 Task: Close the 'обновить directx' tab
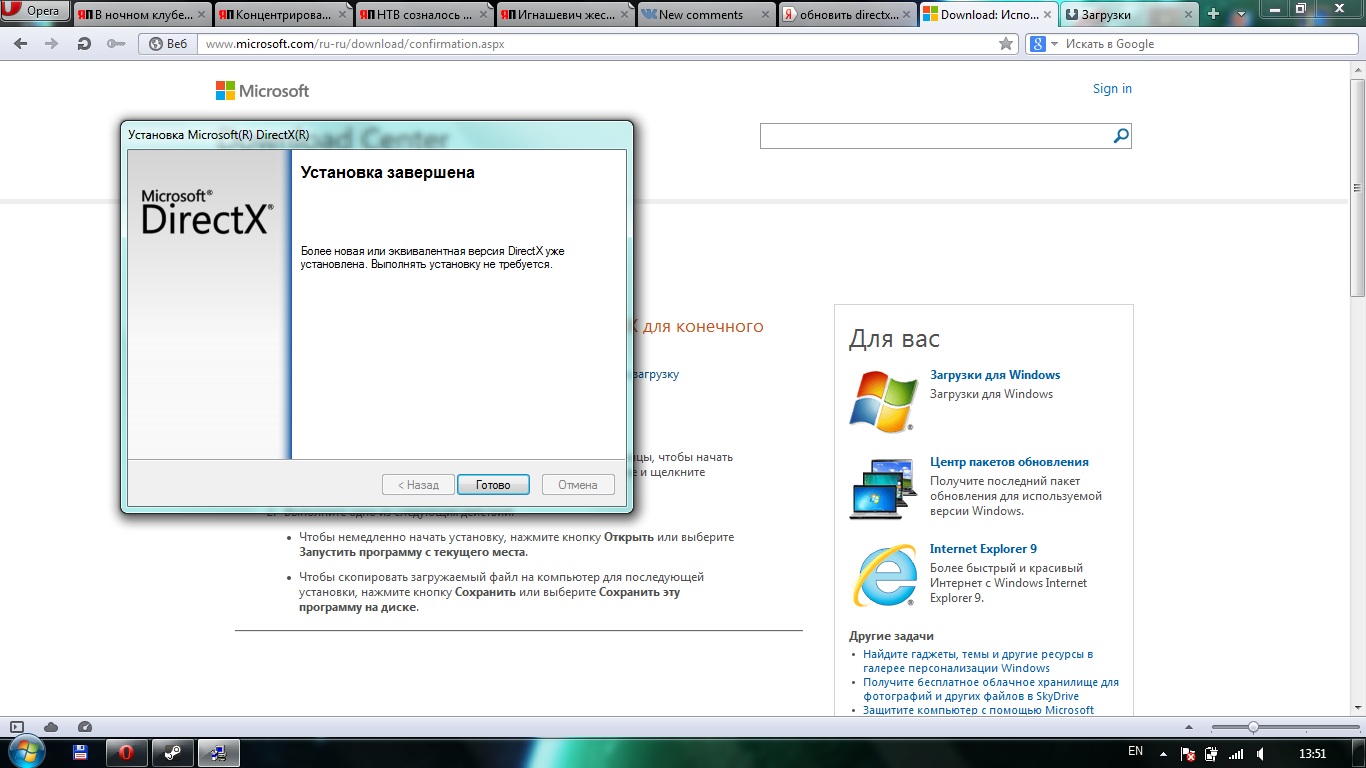coord(905,15)
